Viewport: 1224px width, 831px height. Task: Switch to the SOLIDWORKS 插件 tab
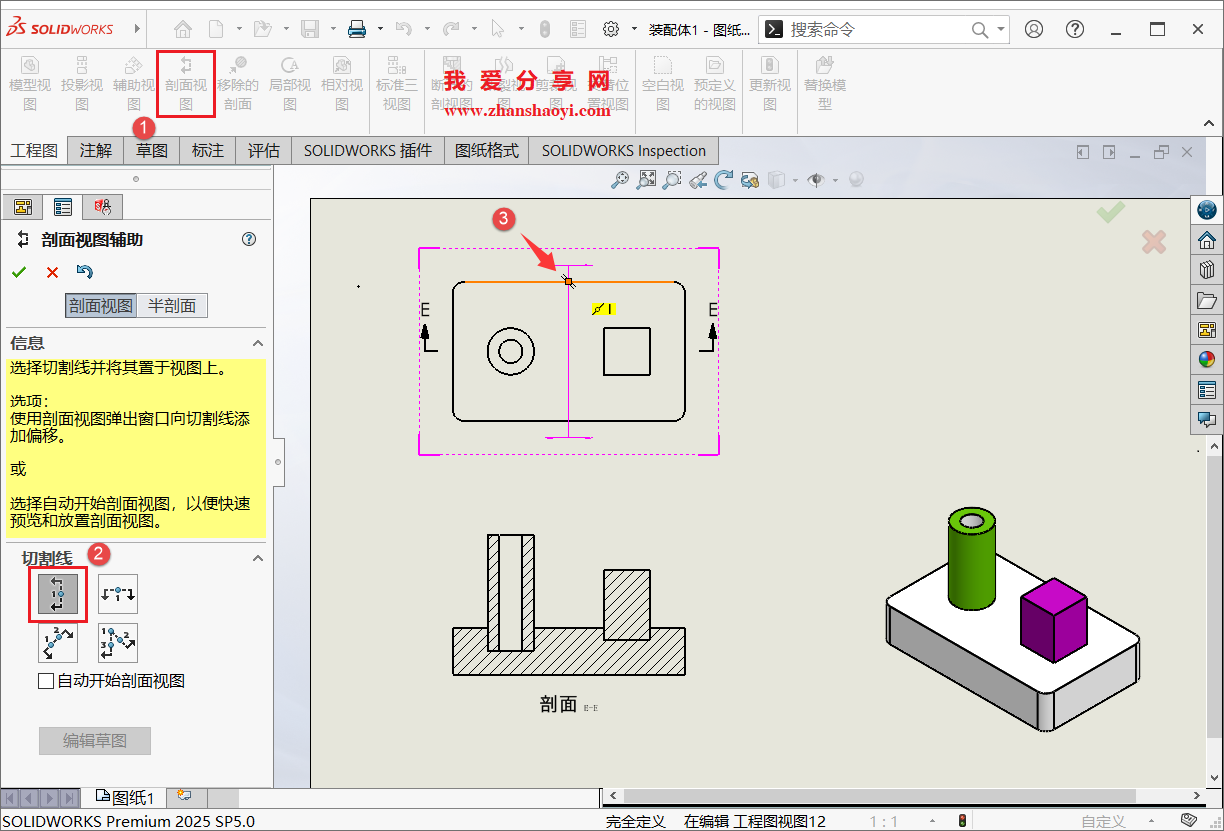pyautogui.click(x=368, y=151)
